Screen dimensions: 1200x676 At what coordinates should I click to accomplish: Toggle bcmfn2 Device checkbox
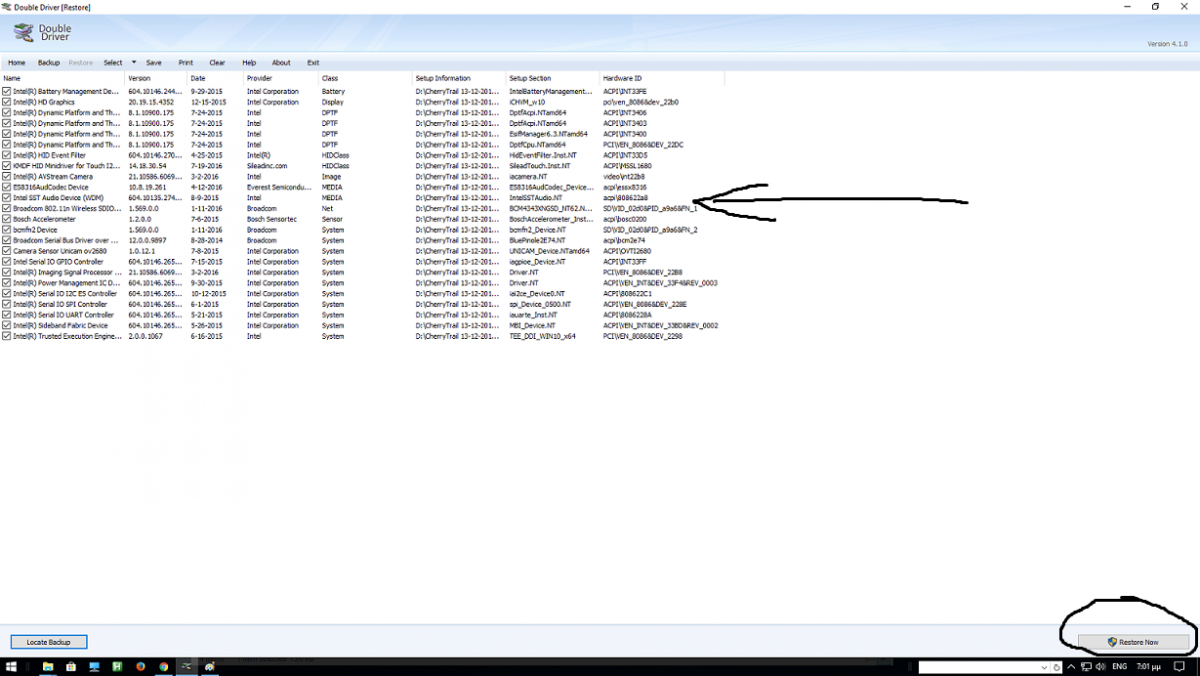pyautogui.click(x=7, y=230)
